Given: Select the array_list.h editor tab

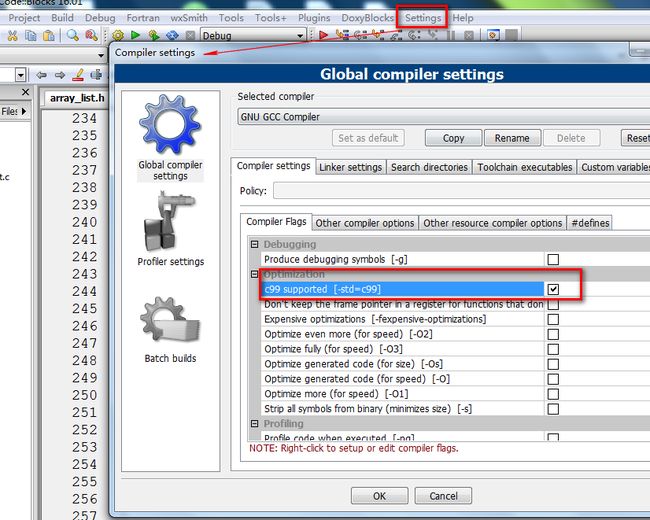Looking at the screenshot, I should coord(77,98).
